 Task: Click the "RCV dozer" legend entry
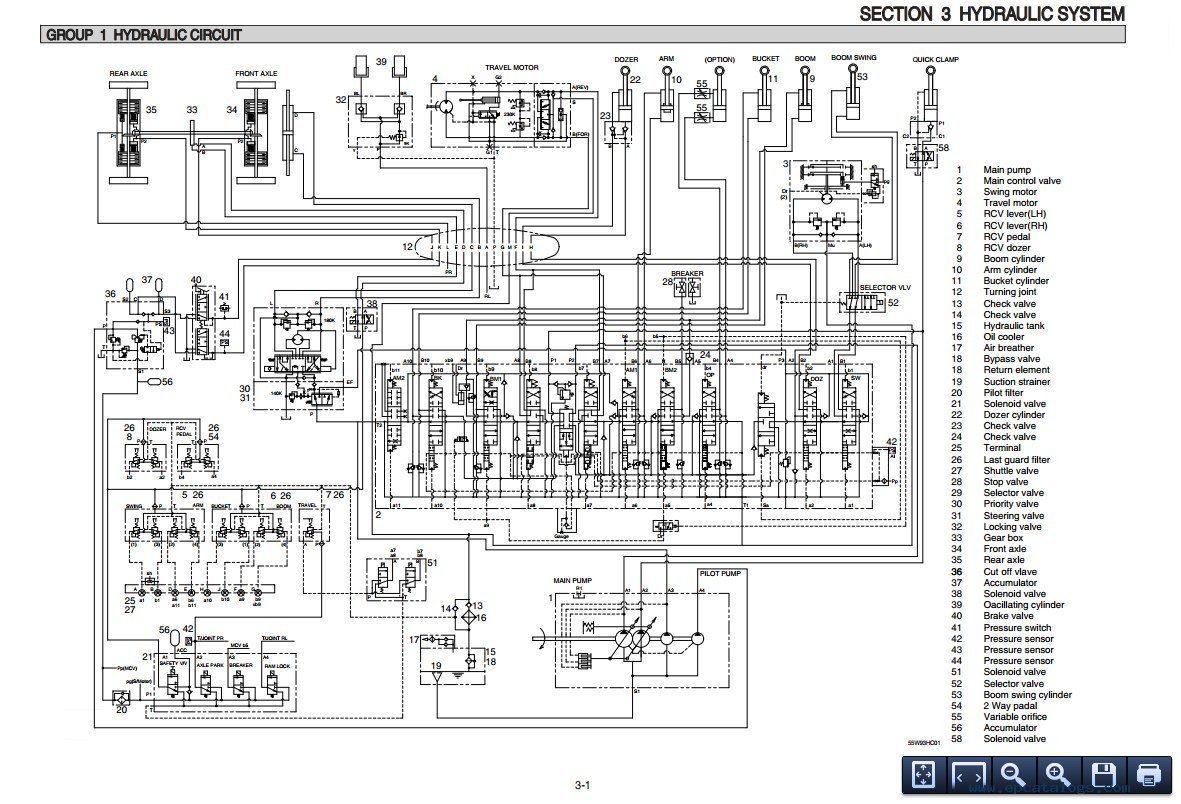[1007, 247]
